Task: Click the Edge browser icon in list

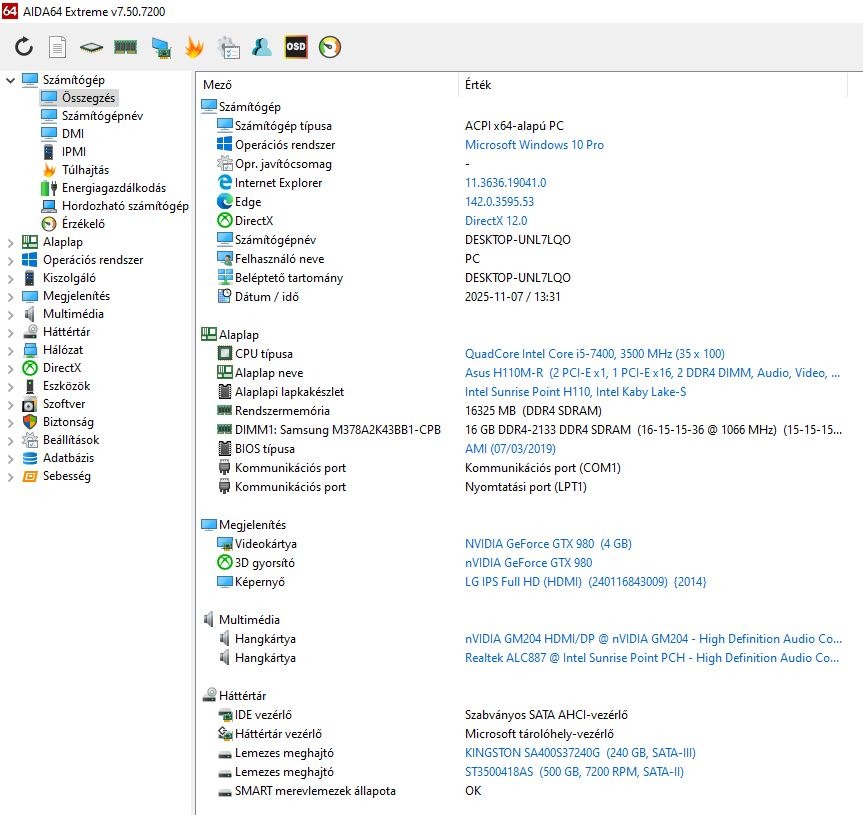Action: point(225,201)
